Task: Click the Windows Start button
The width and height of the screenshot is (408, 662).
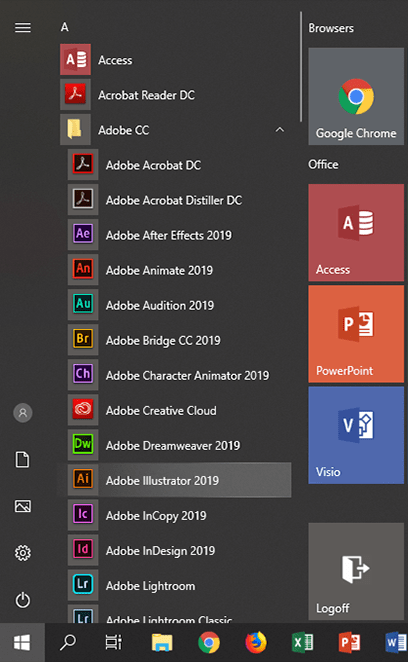Action: (x=22, y=643)
